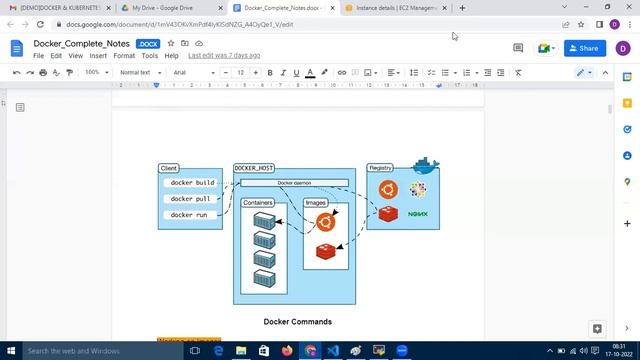Decrease the font size
640x360 pixels.
(226, 73)
